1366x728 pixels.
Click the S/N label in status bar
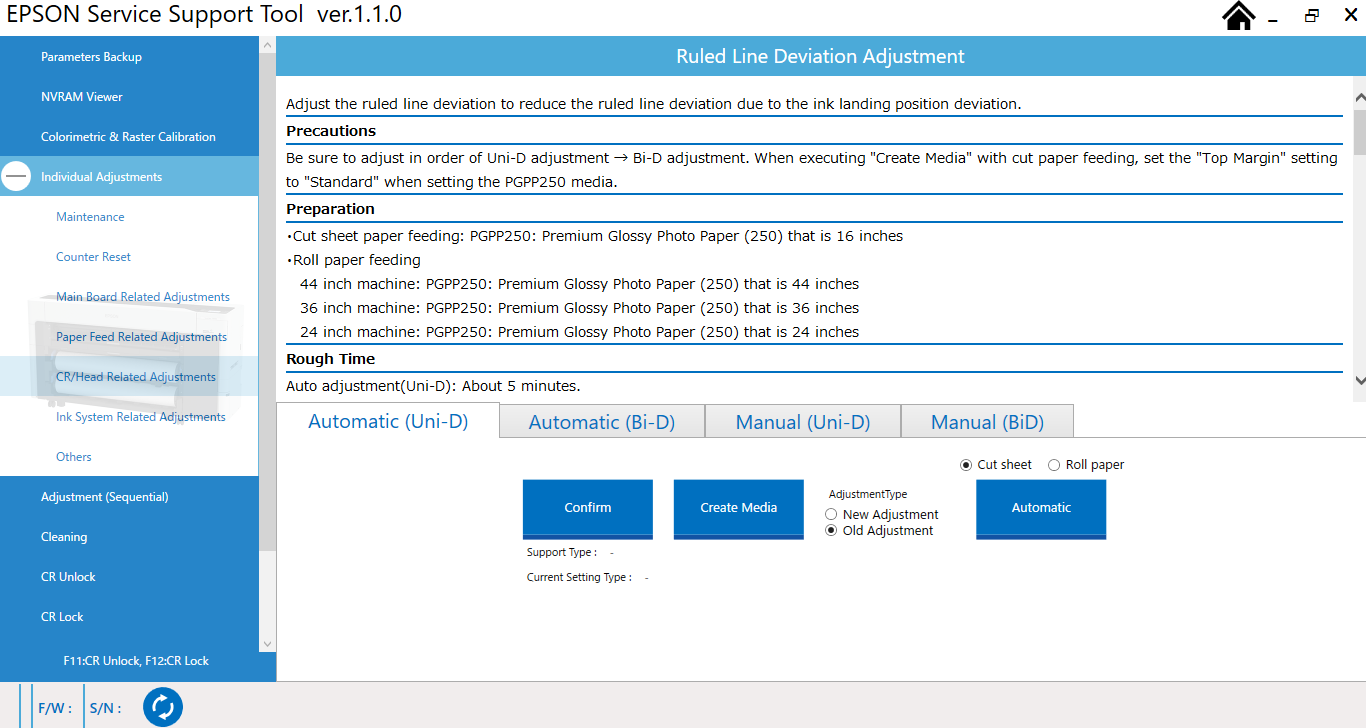pyautogui.click(x=105, y=708)
